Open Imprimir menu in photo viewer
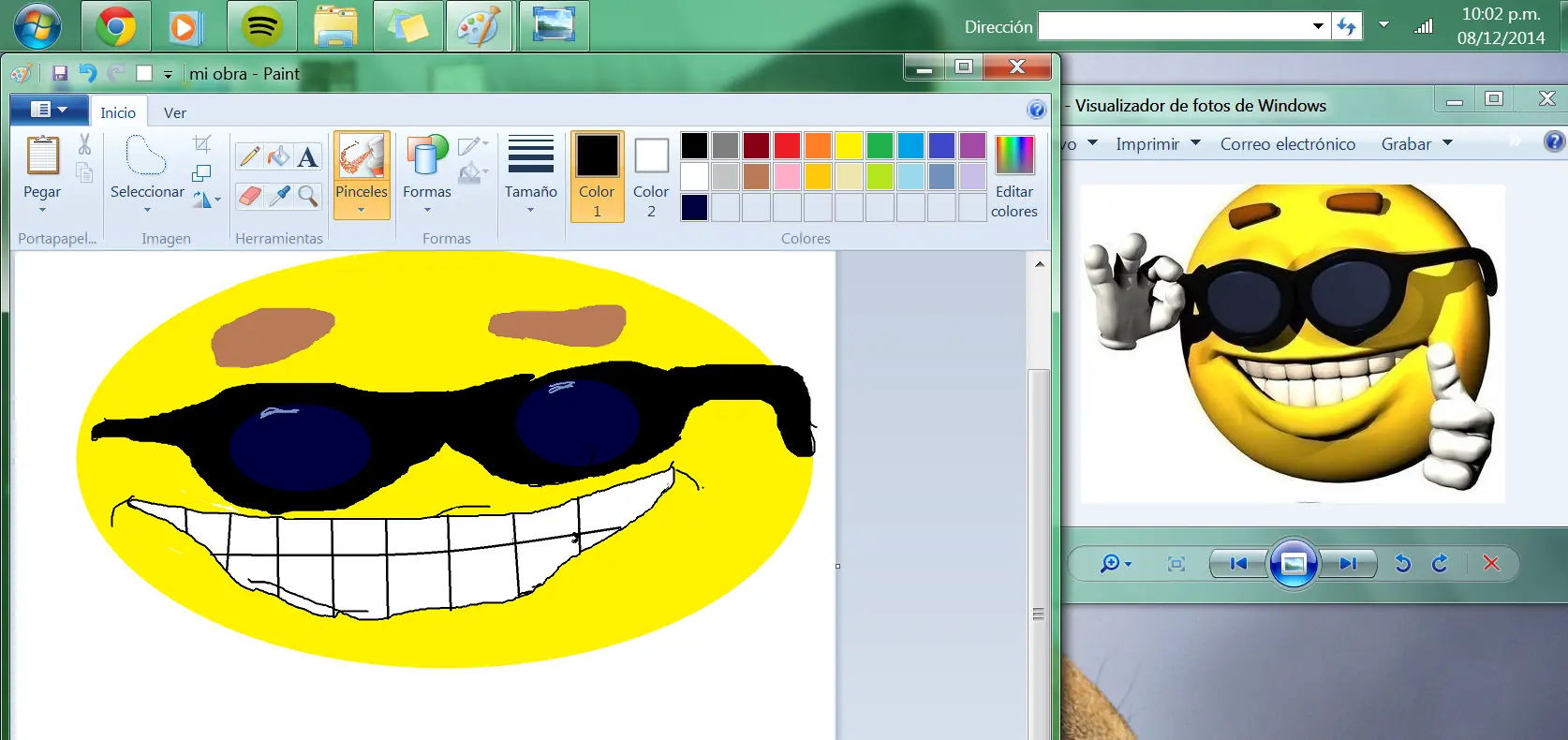This screenshot has width=1568, height=740. (1158, 143)
